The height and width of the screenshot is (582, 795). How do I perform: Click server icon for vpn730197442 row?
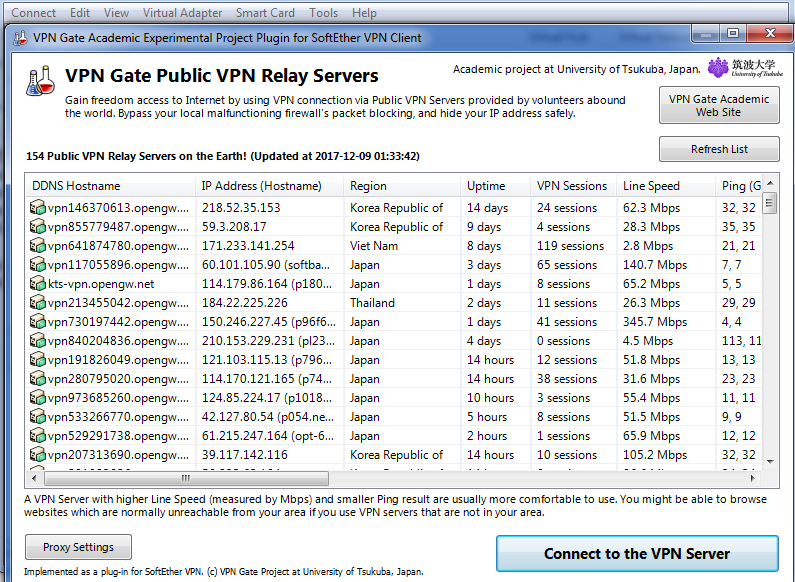38,322
